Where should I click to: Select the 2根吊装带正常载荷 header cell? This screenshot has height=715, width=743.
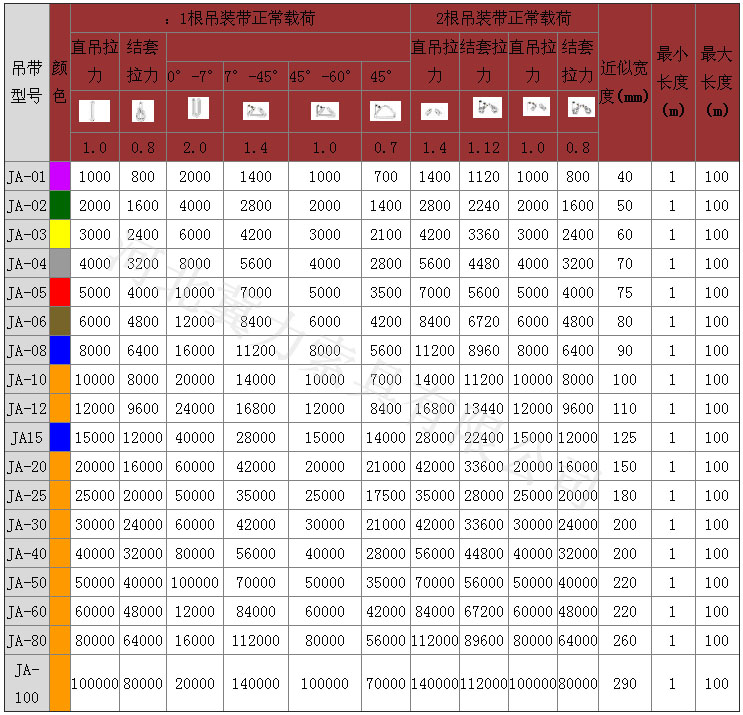tap(504, 18)
